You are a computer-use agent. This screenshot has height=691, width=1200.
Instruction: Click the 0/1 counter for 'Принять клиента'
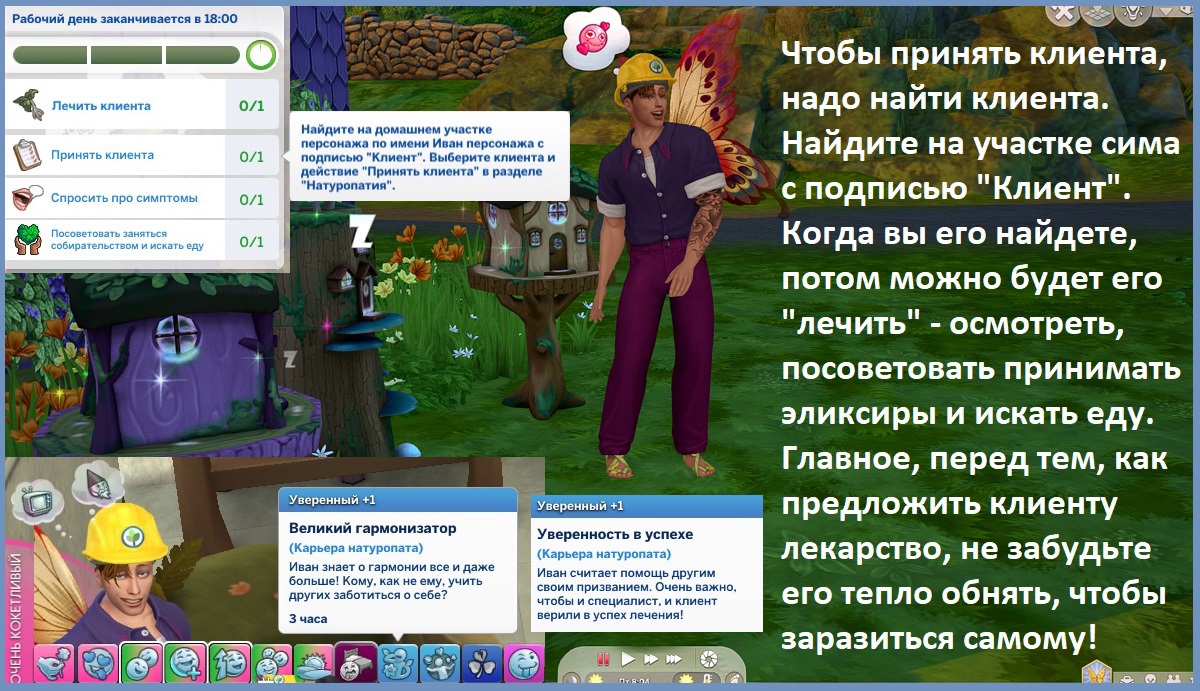click(252, 156)
